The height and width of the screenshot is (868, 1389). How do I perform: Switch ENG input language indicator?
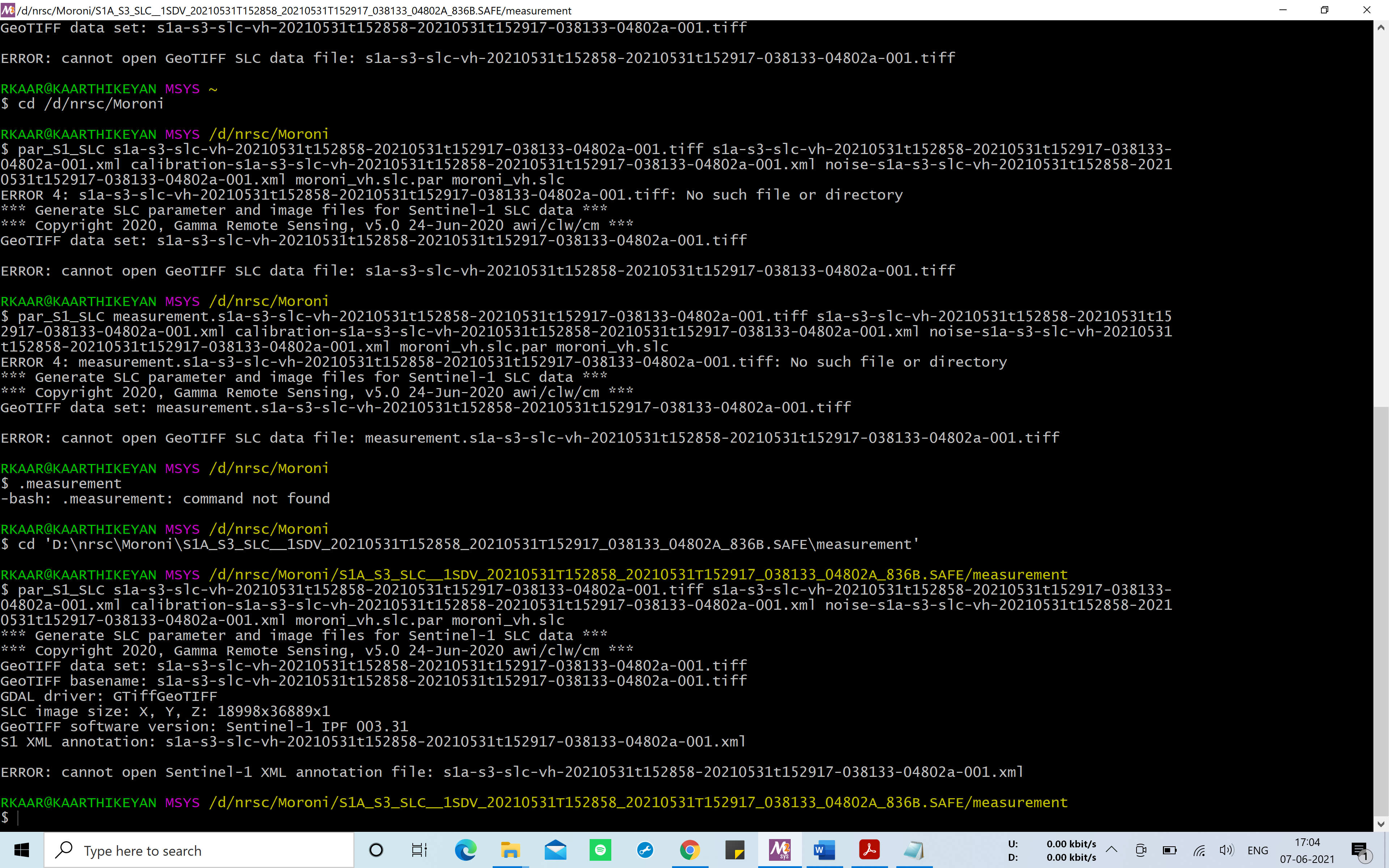1258,850
